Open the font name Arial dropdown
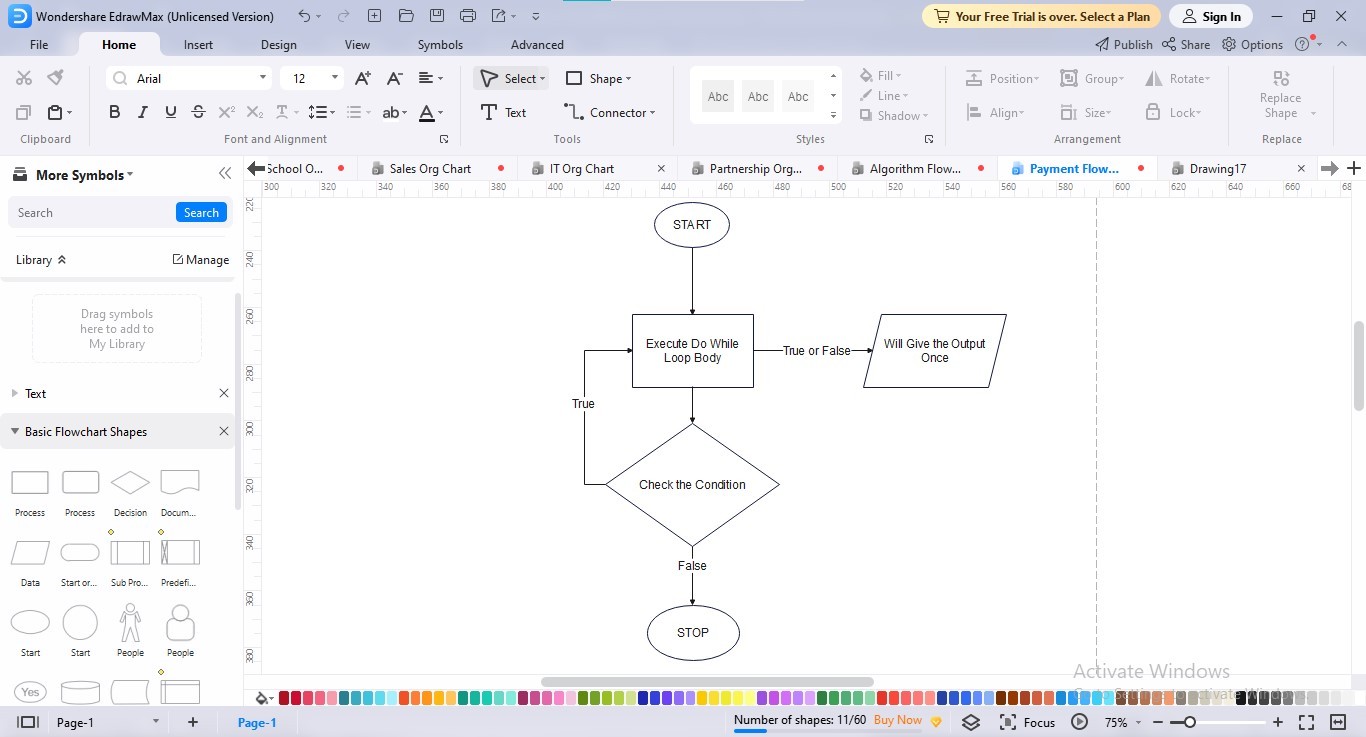 click(263, 78)
